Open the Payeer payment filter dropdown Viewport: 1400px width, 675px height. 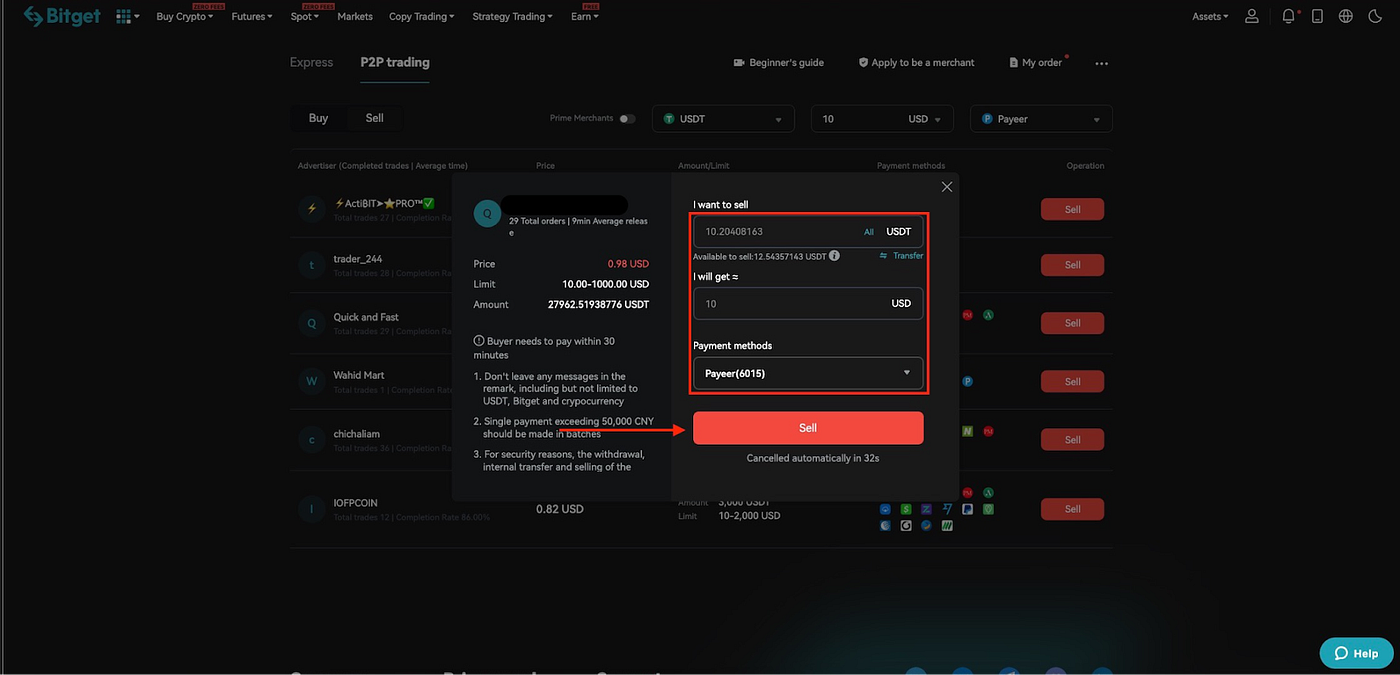pos(1040,118)
